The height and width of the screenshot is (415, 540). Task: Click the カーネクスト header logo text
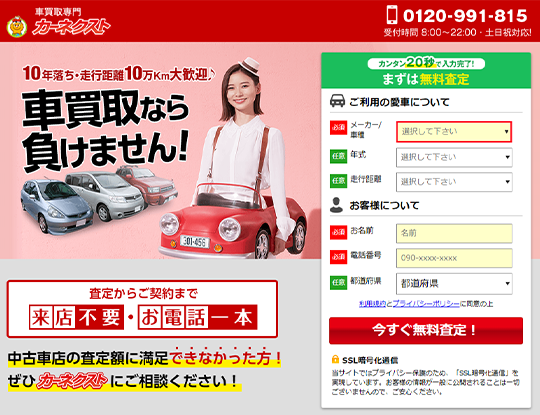(x=71, y=27)
